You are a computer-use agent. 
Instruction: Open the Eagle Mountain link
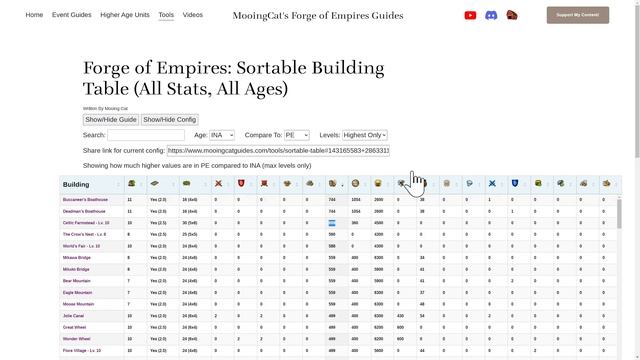click(x=78, y=293)
